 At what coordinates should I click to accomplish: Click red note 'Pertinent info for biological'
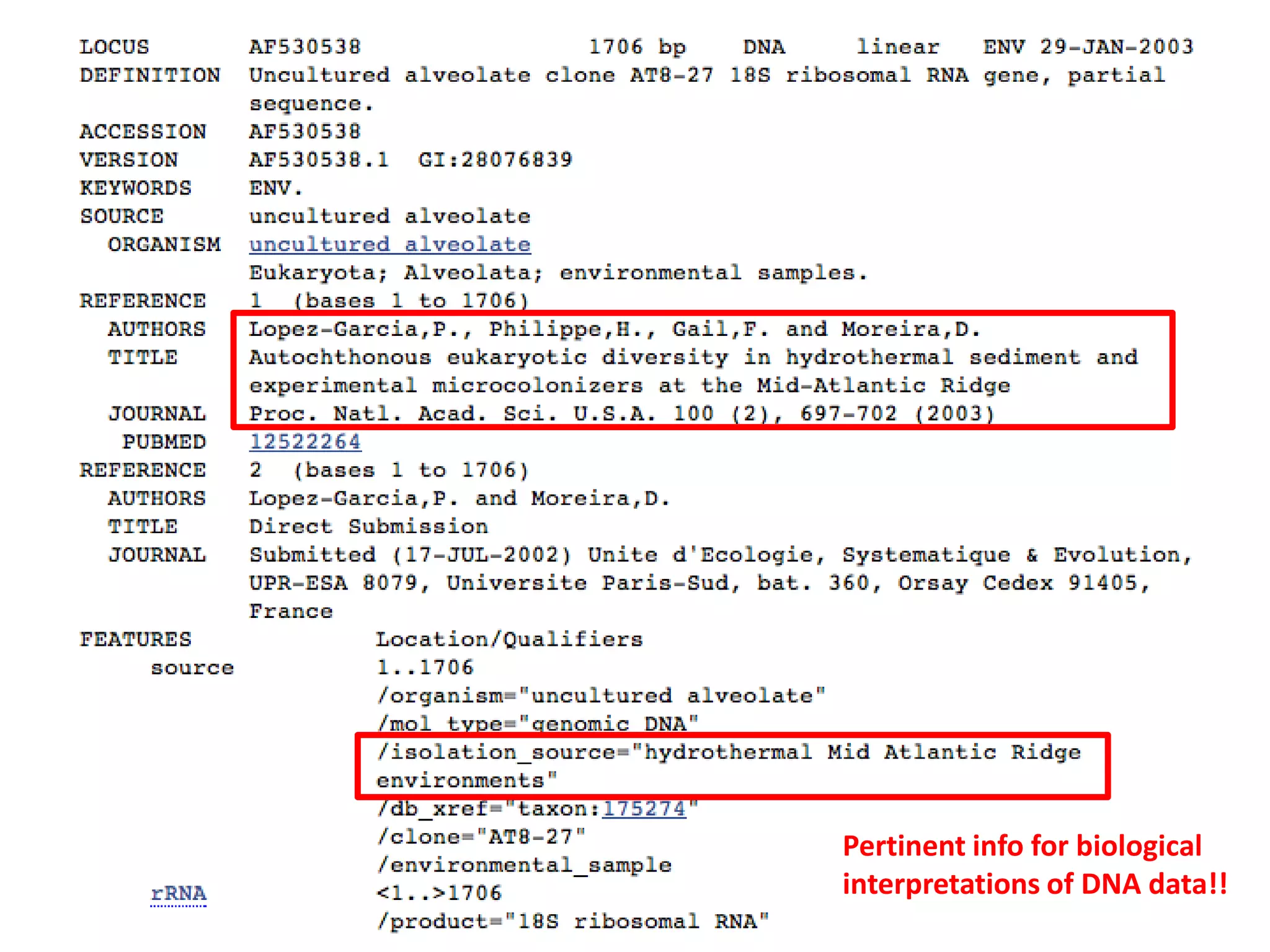[x=1022, y=847]
